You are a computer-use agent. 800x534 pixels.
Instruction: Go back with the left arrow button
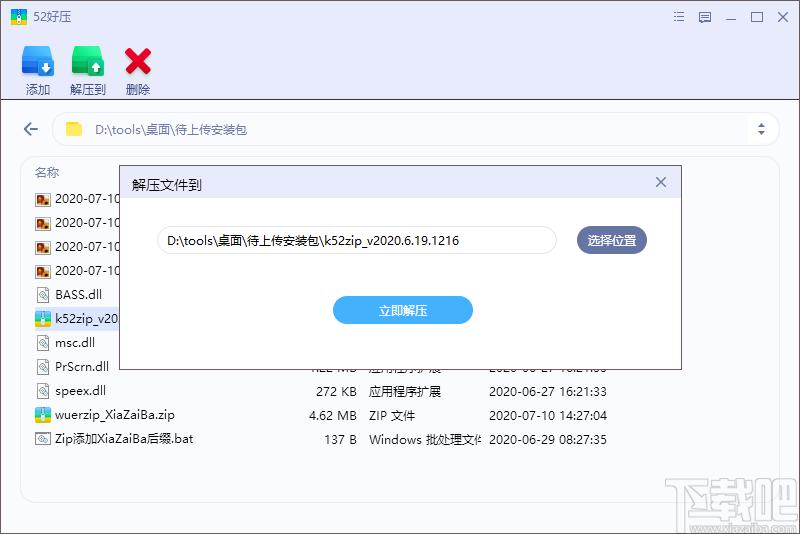pyautogui.click(x=31, y=129)
